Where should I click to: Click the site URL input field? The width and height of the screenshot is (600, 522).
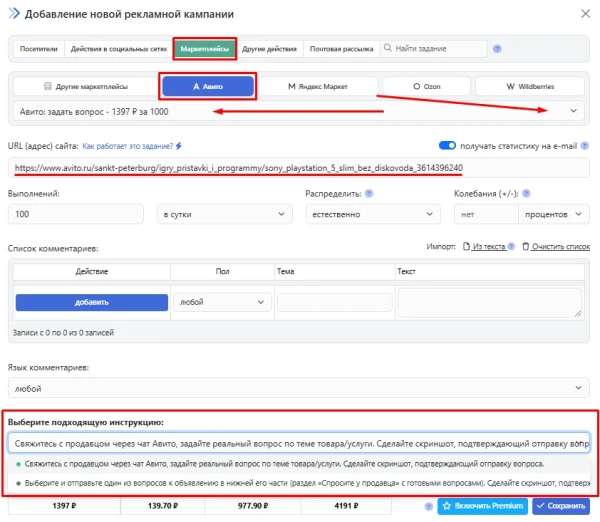pyautogui.click(x=300, y=167)
